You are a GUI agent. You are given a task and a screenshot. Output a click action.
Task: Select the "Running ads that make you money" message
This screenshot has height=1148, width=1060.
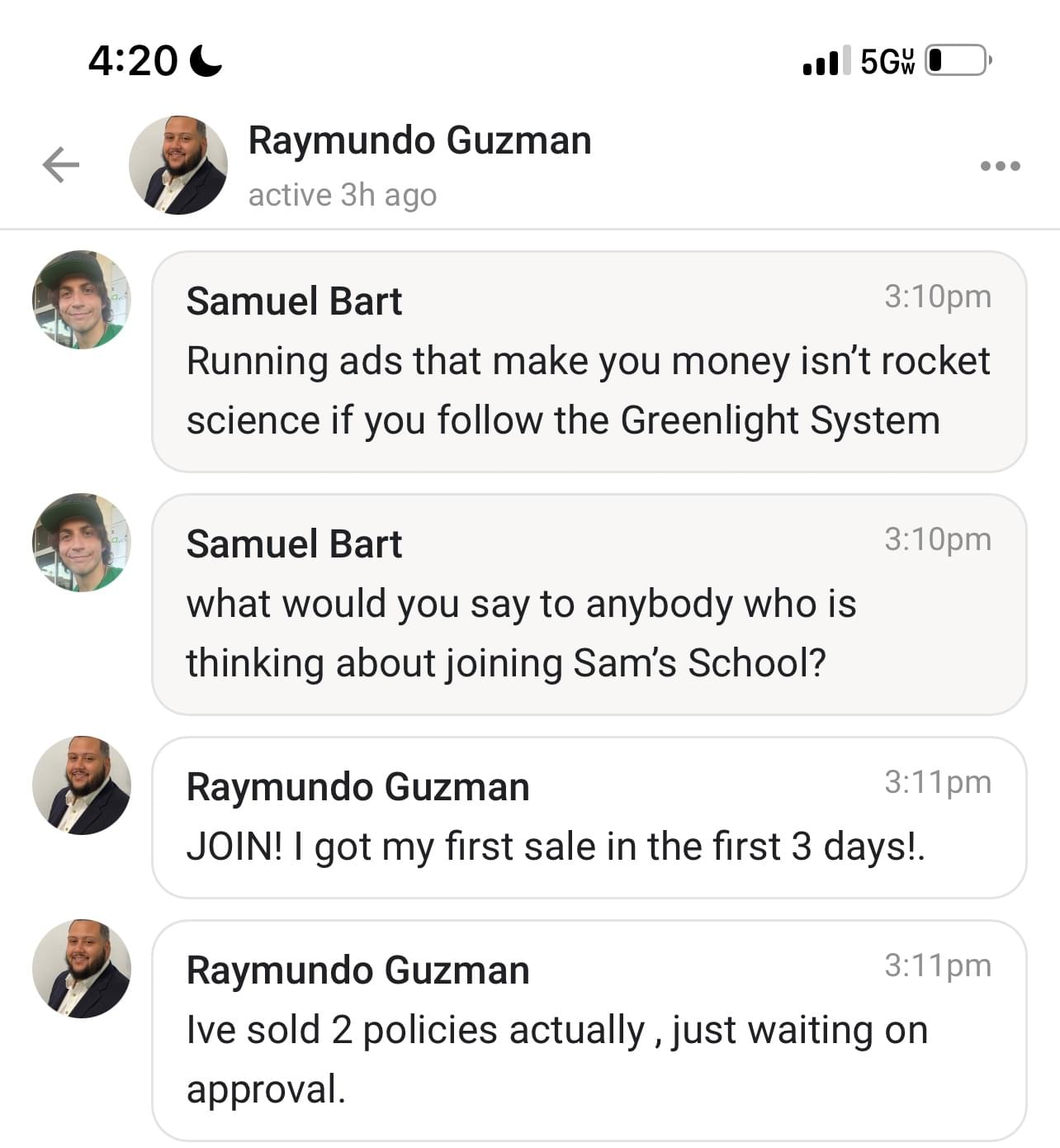[x=588, y=391]
